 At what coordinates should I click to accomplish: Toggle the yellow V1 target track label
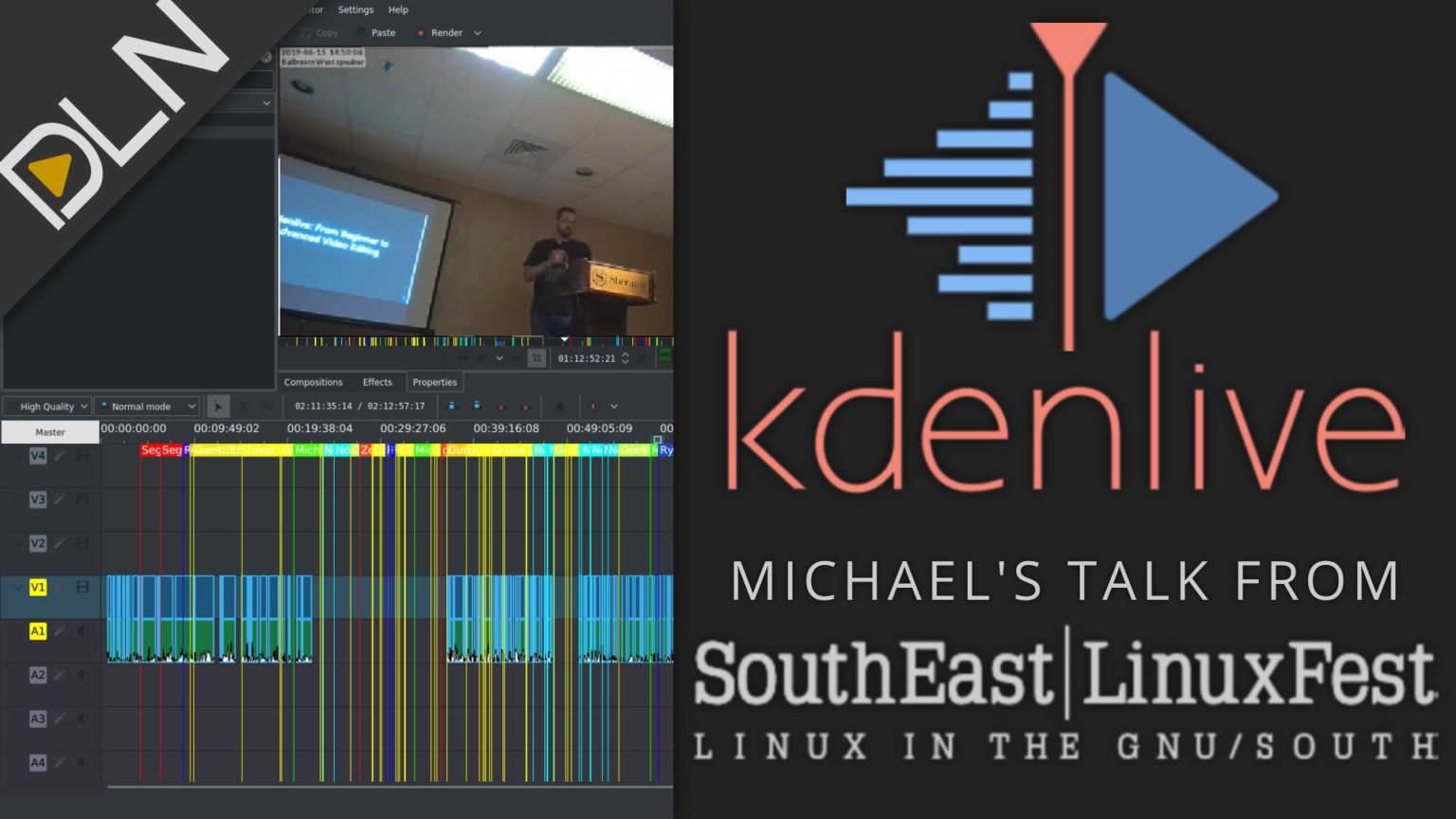38,587
